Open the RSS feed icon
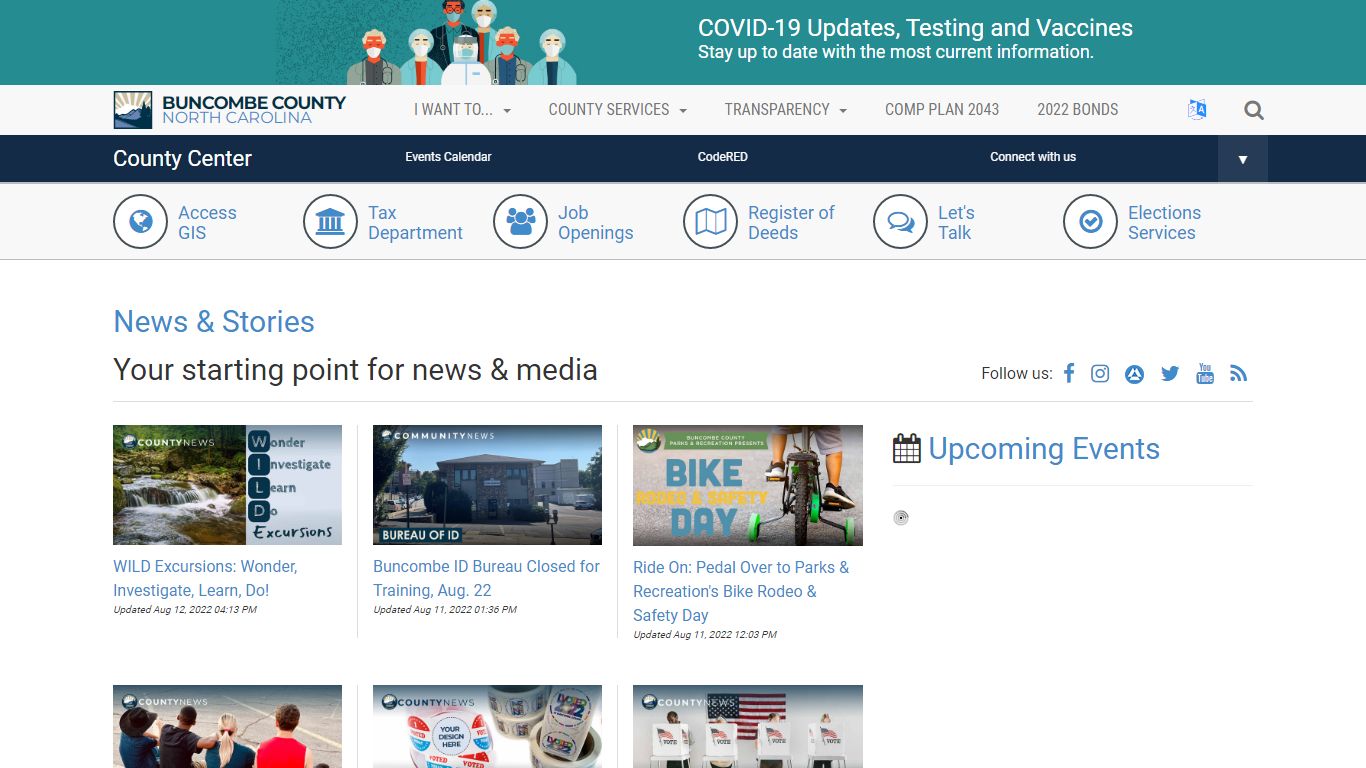The width and height of the screenshot is (1366, 768). pyautogui.click(x=1239, y=373)
